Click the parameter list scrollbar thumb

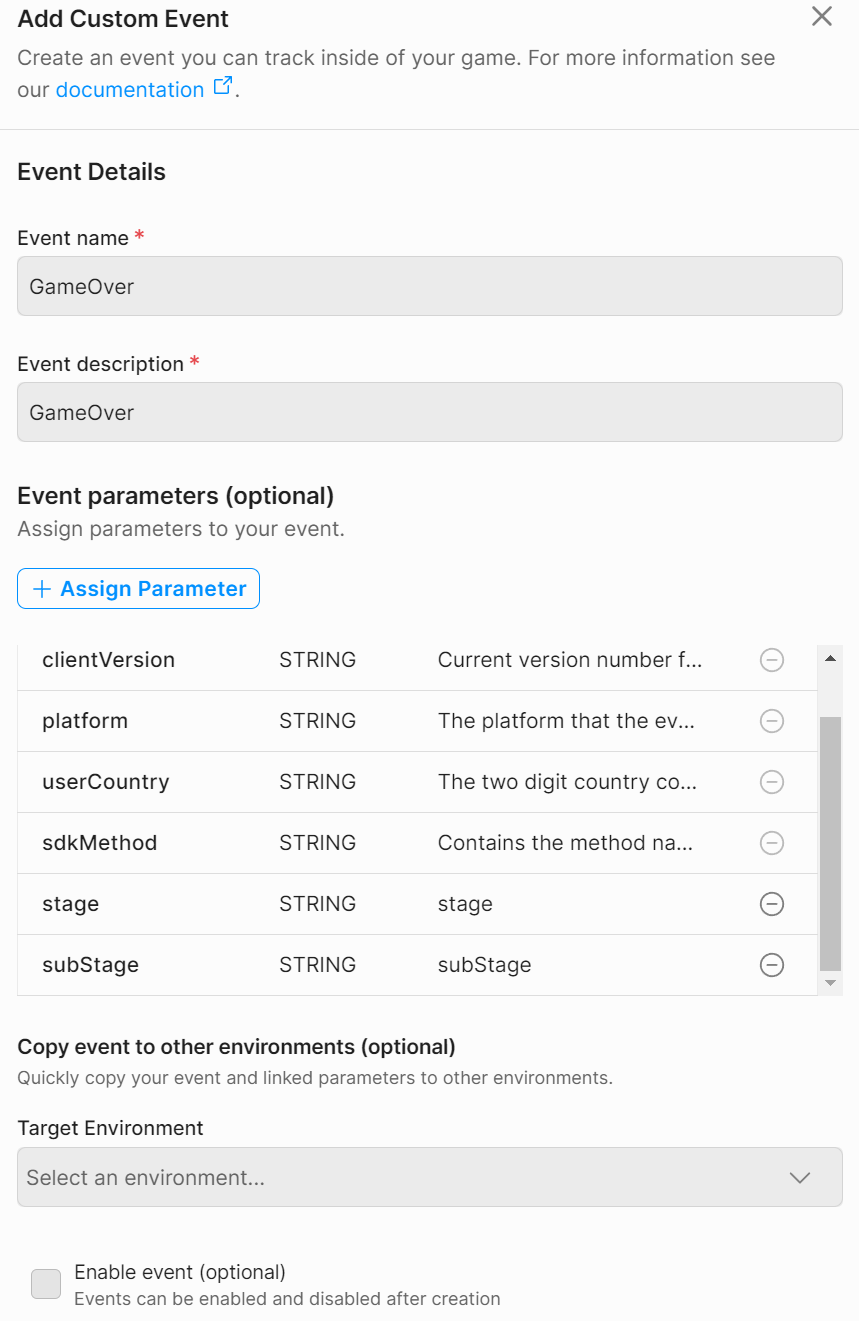click(830, 843)
